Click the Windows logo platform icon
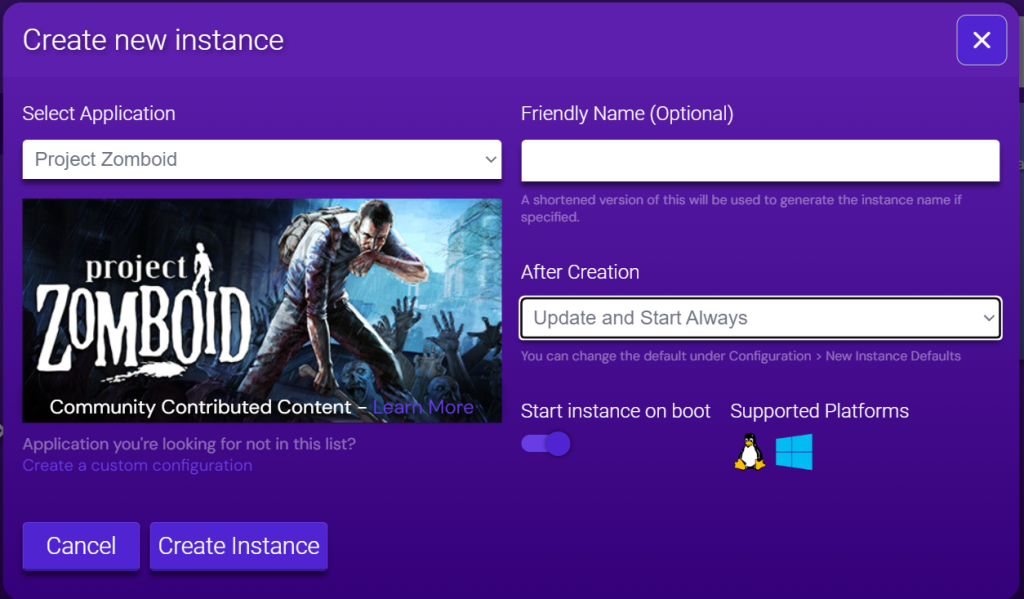The image size is (1024, 599). 793,451
